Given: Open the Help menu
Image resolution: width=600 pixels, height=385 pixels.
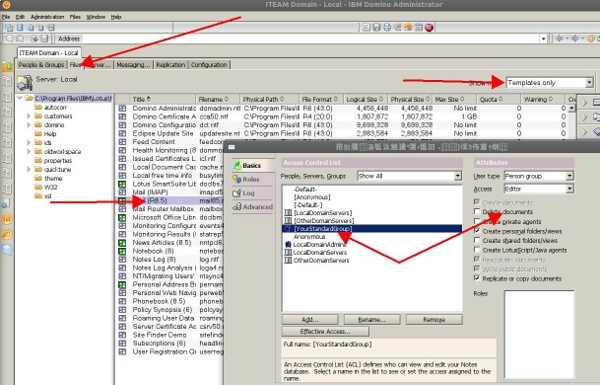Looking at the screenshot, I should point(116,17).
